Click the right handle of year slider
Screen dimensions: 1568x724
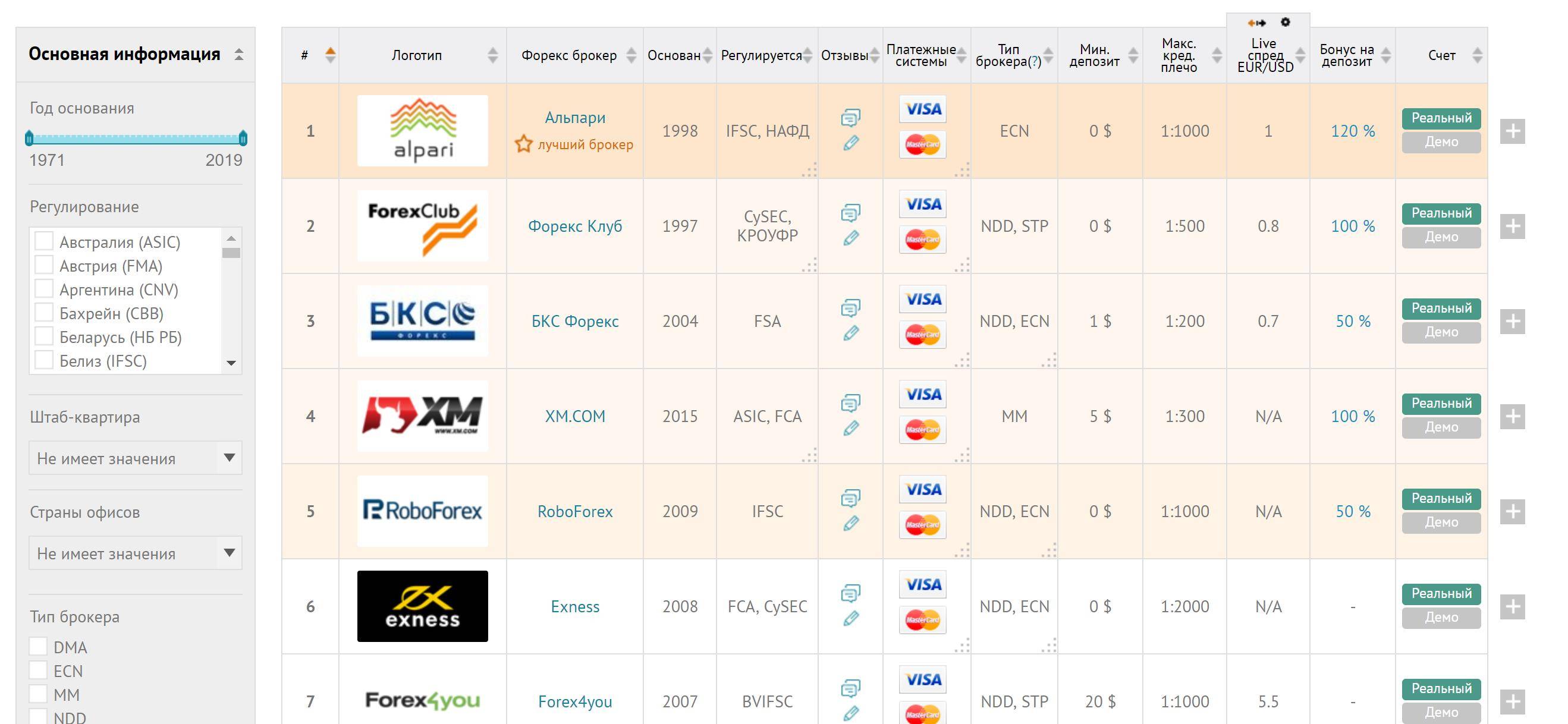243,138
